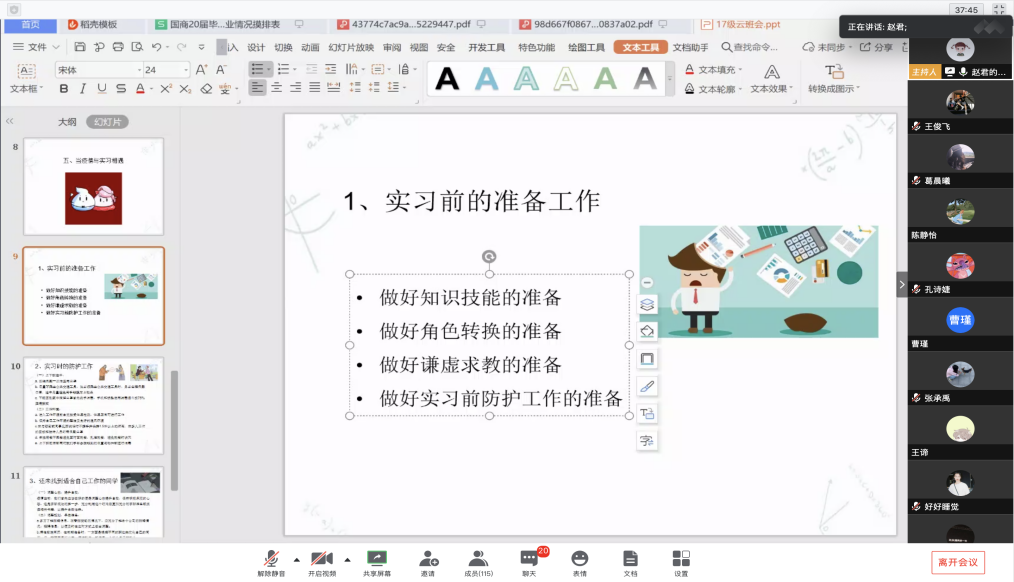
Task: Switch to the 17级云班会.ppt document tab
Action: pos(745,24)
